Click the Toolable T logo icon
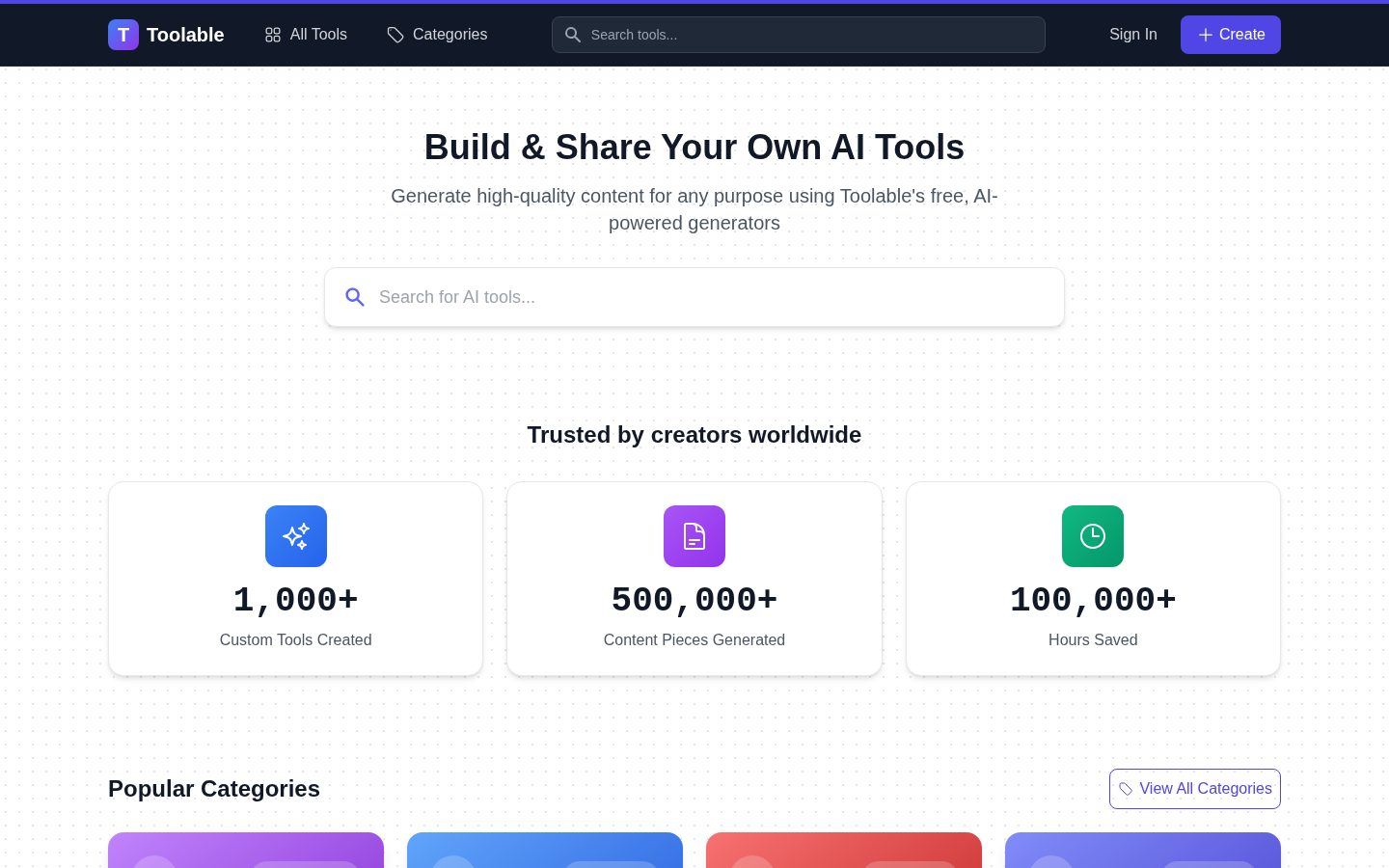 click(x=123, y=35)
